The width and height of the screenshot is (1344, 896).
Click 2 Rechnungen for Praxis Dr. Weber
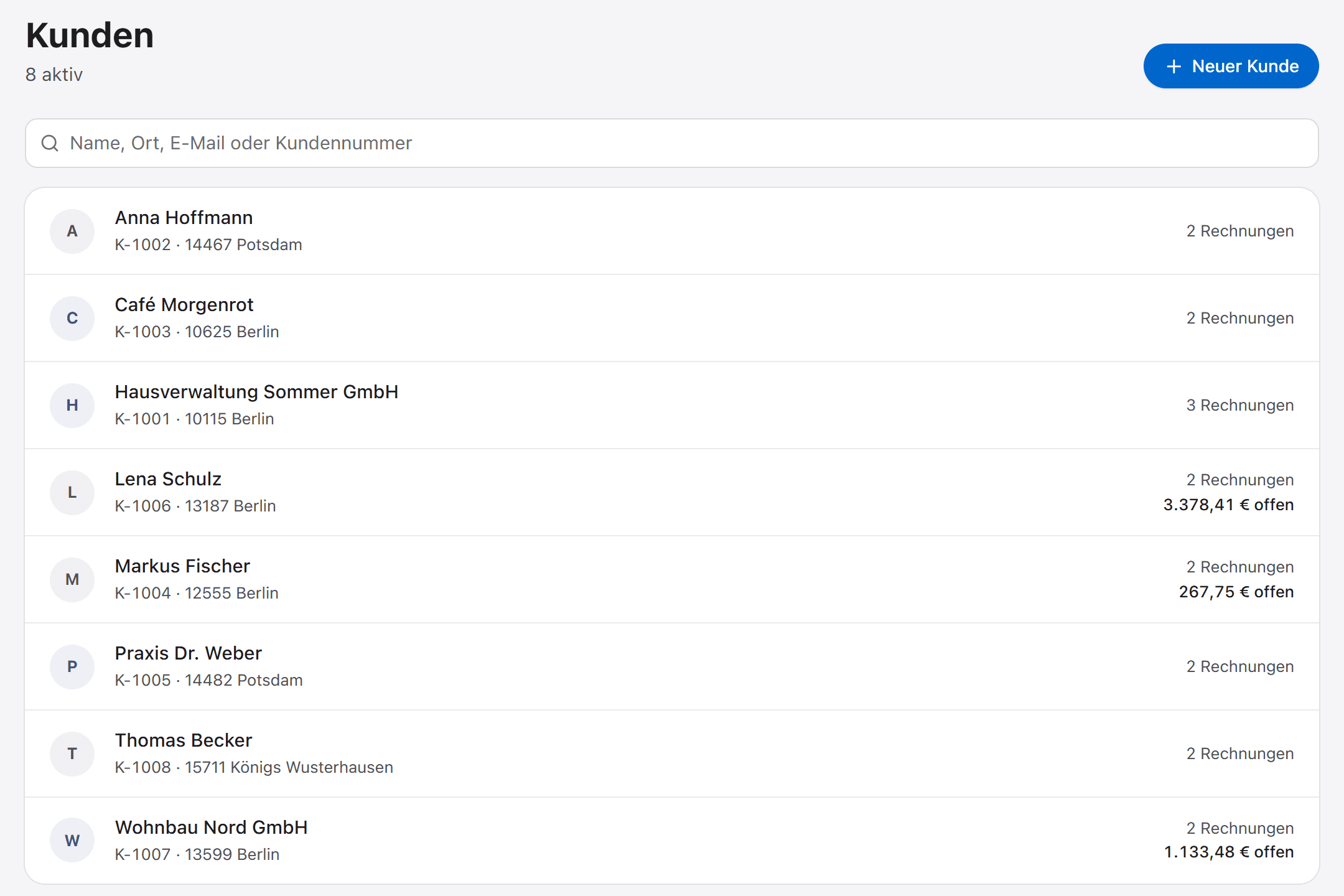(x=1240, y=666)
